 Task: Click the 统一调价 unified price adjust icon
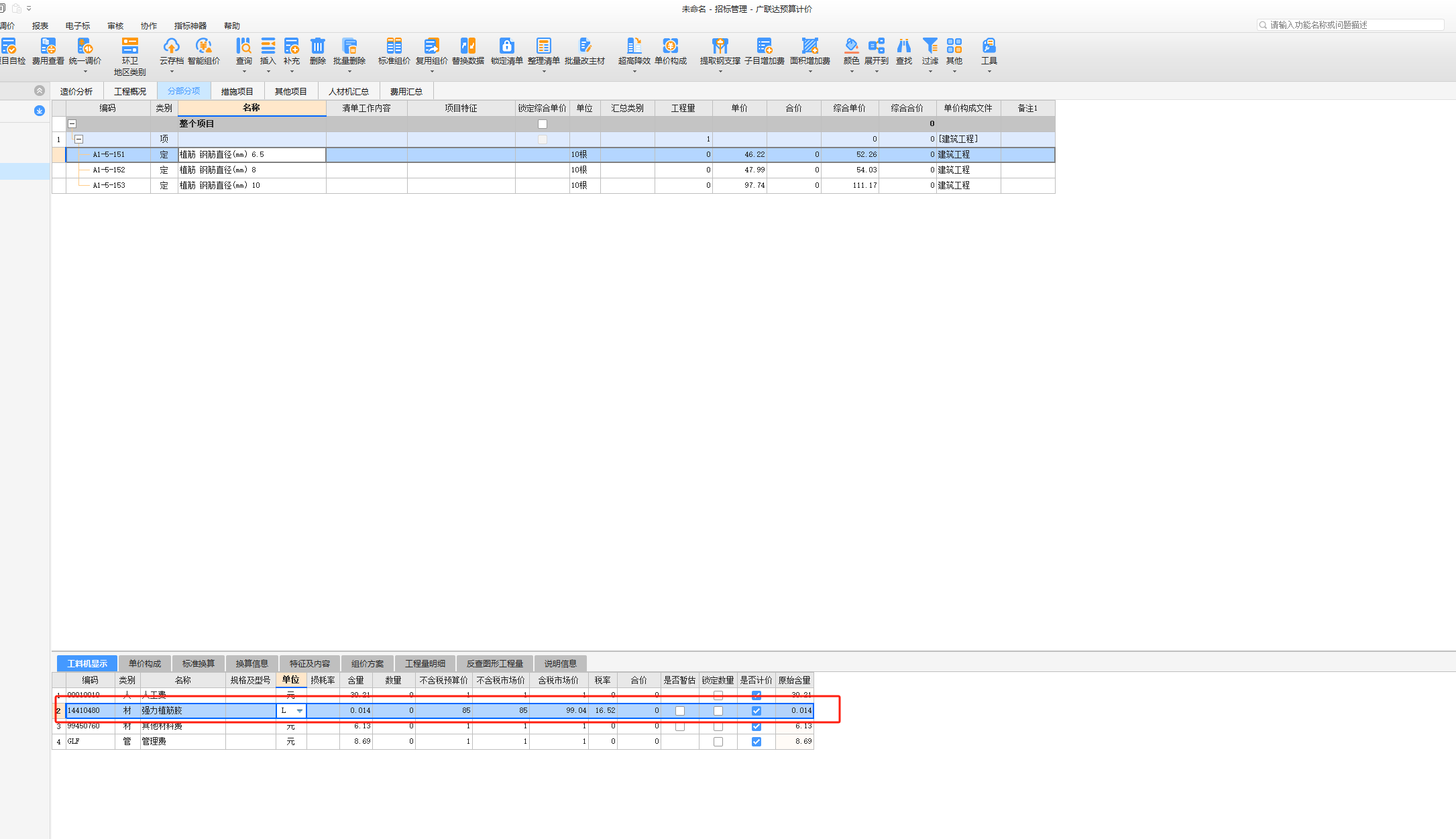(x=85, y=46)
